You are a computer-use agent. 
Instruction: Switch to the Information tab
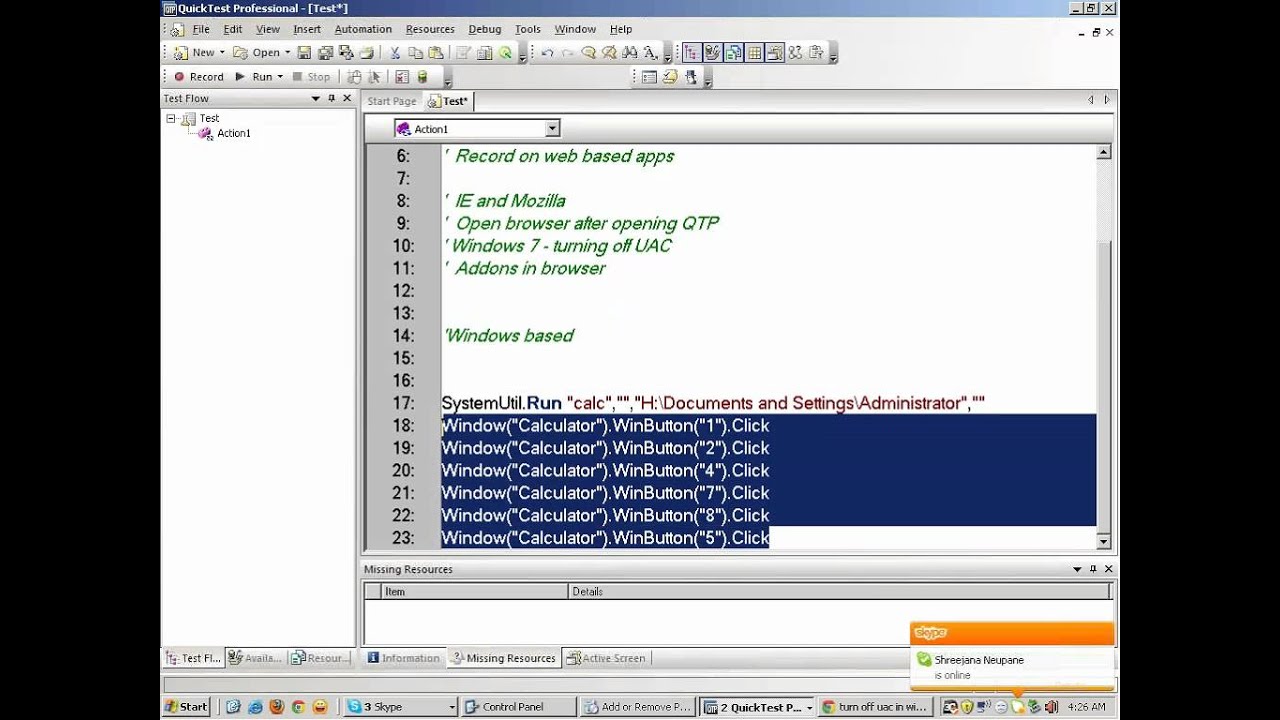click(x=404, y=658)
